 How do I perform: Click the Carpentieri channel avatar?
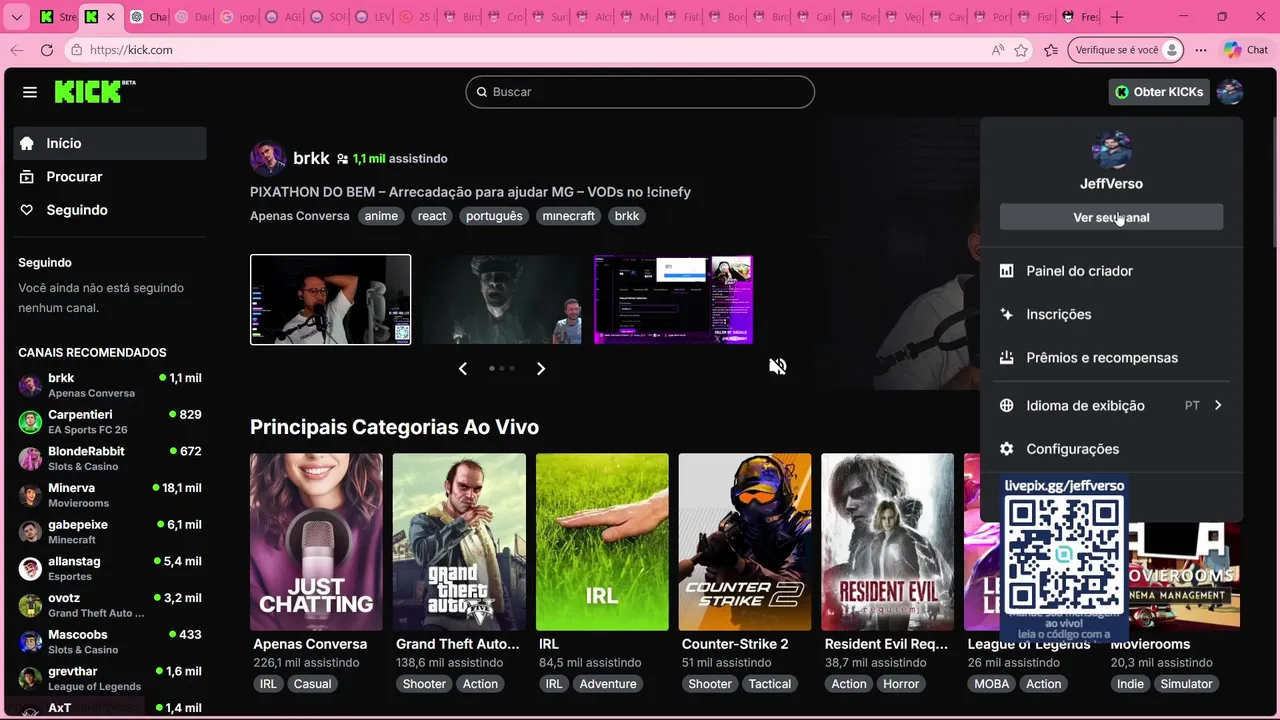tap(31, 422)
